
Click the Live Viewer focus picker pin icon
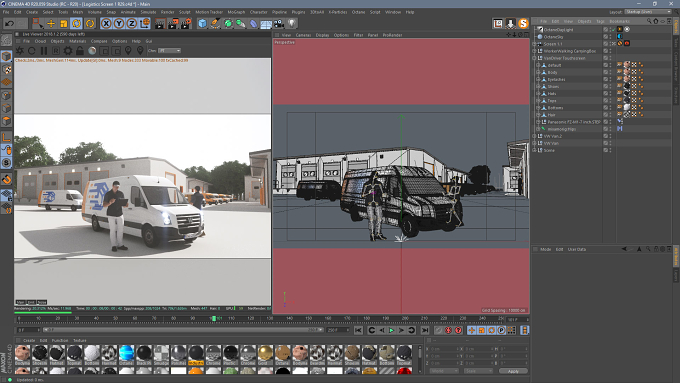128,51
